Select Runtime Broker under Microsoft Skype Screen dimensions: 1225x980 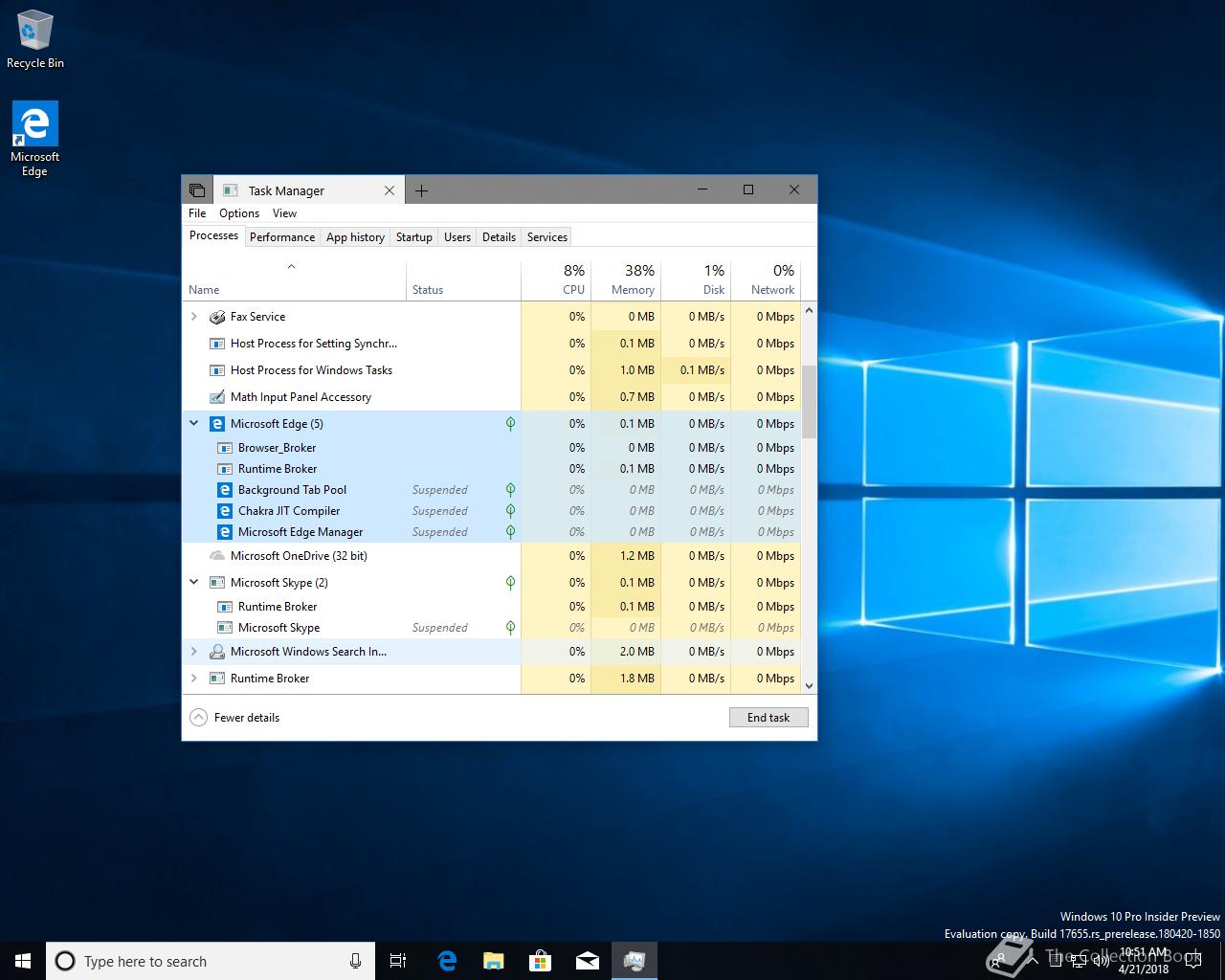tap(492, 607)
